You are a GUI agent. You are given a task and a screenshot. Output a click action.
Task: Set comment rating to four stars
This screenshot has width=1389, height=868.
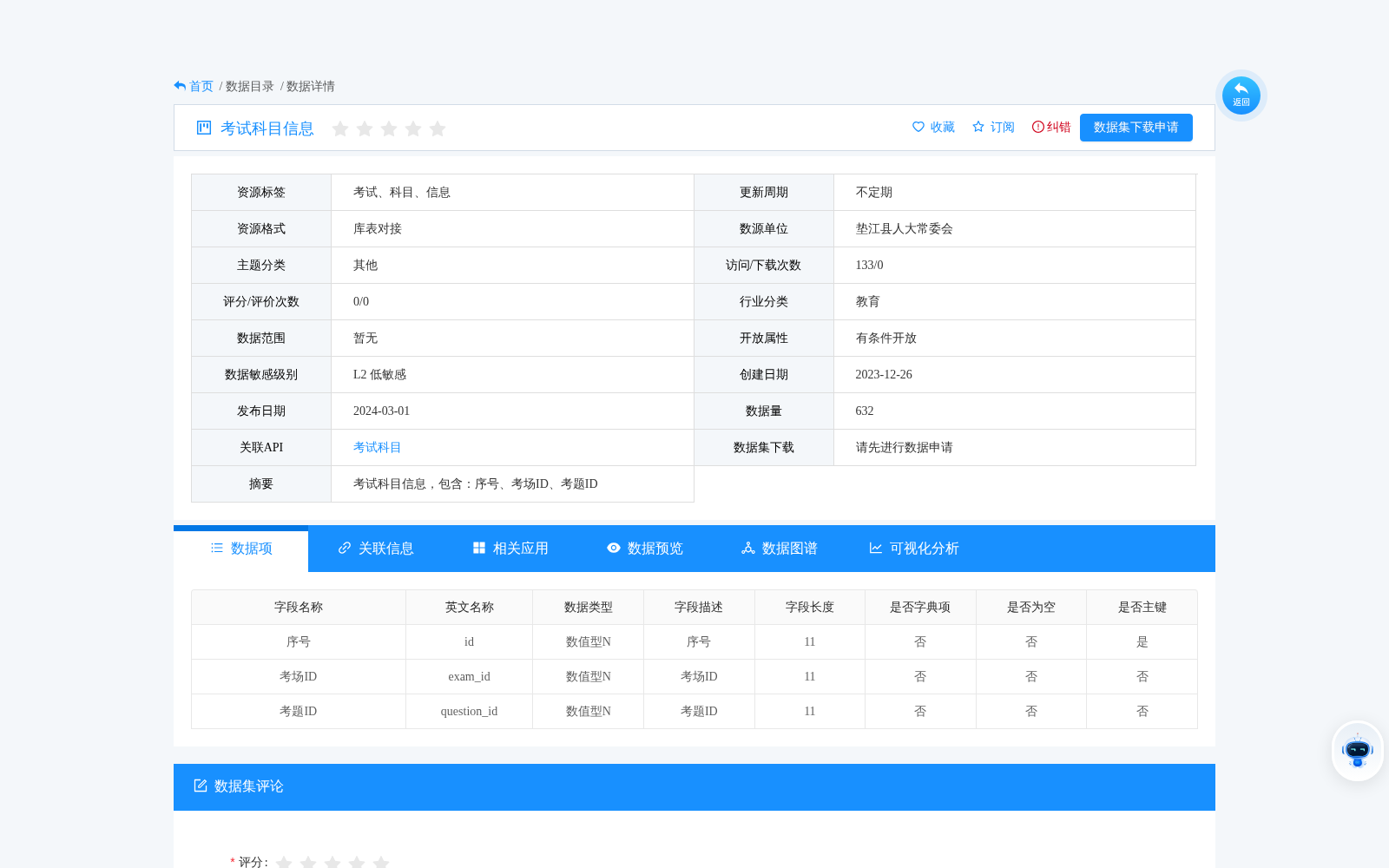(x=357, y=863)
